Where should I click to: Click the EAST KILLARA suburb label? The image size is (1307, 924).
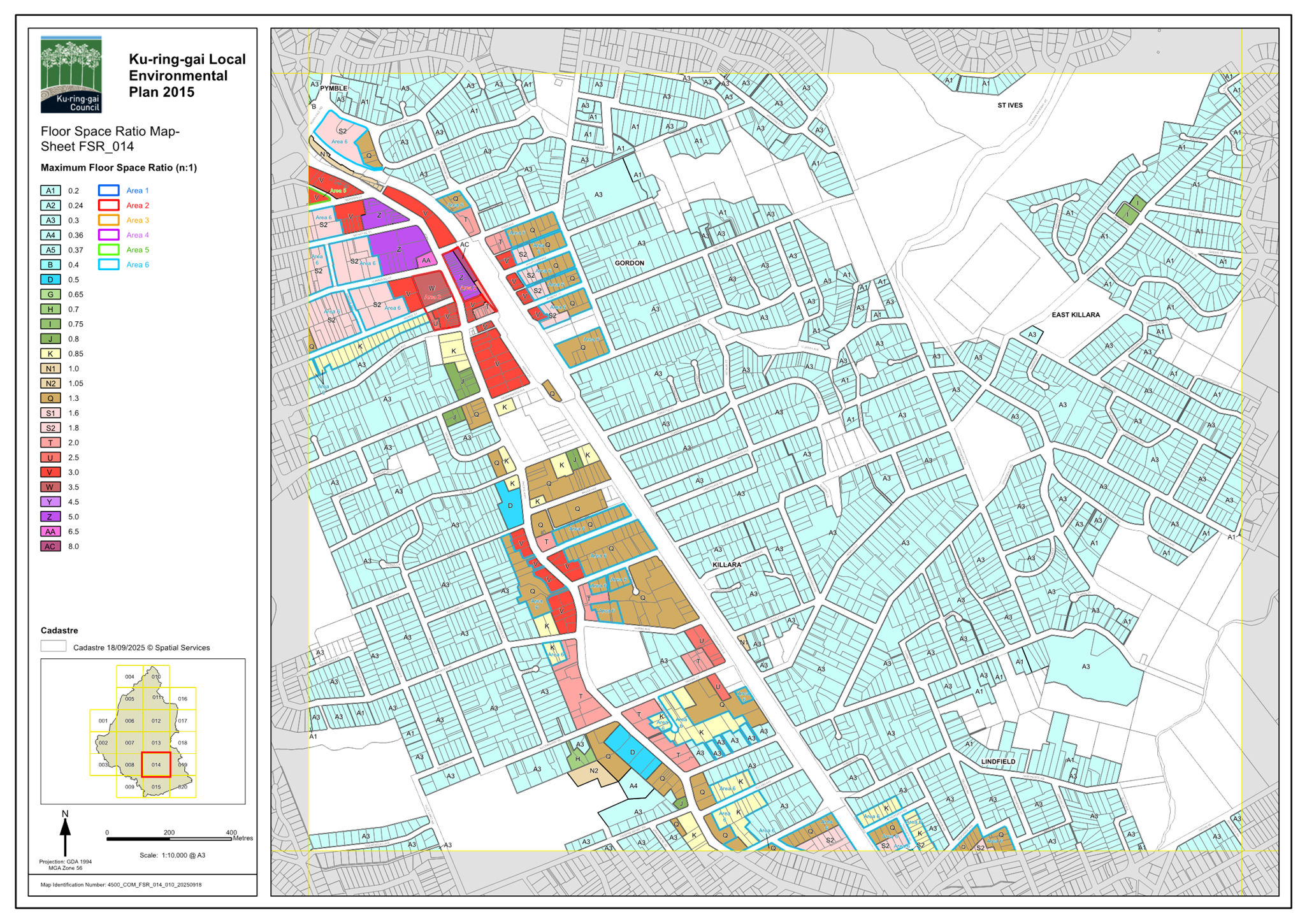click(1076, 315)
